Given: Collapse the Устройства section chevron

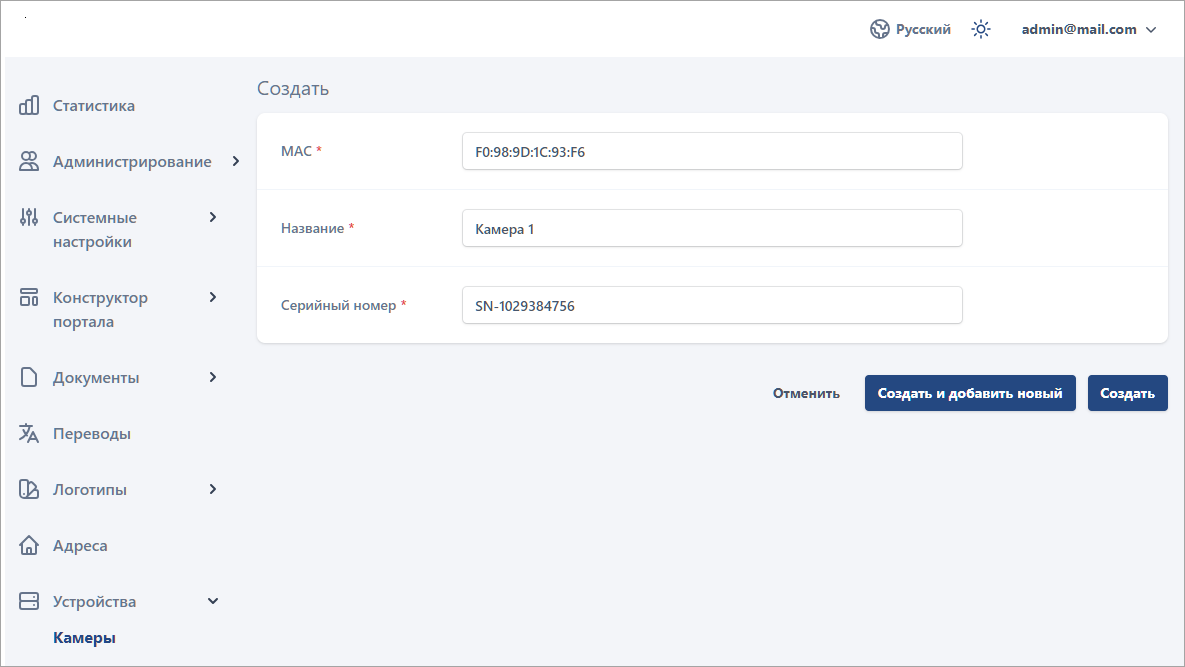Looking at the screenshot, I should click(x=212, y=601).
